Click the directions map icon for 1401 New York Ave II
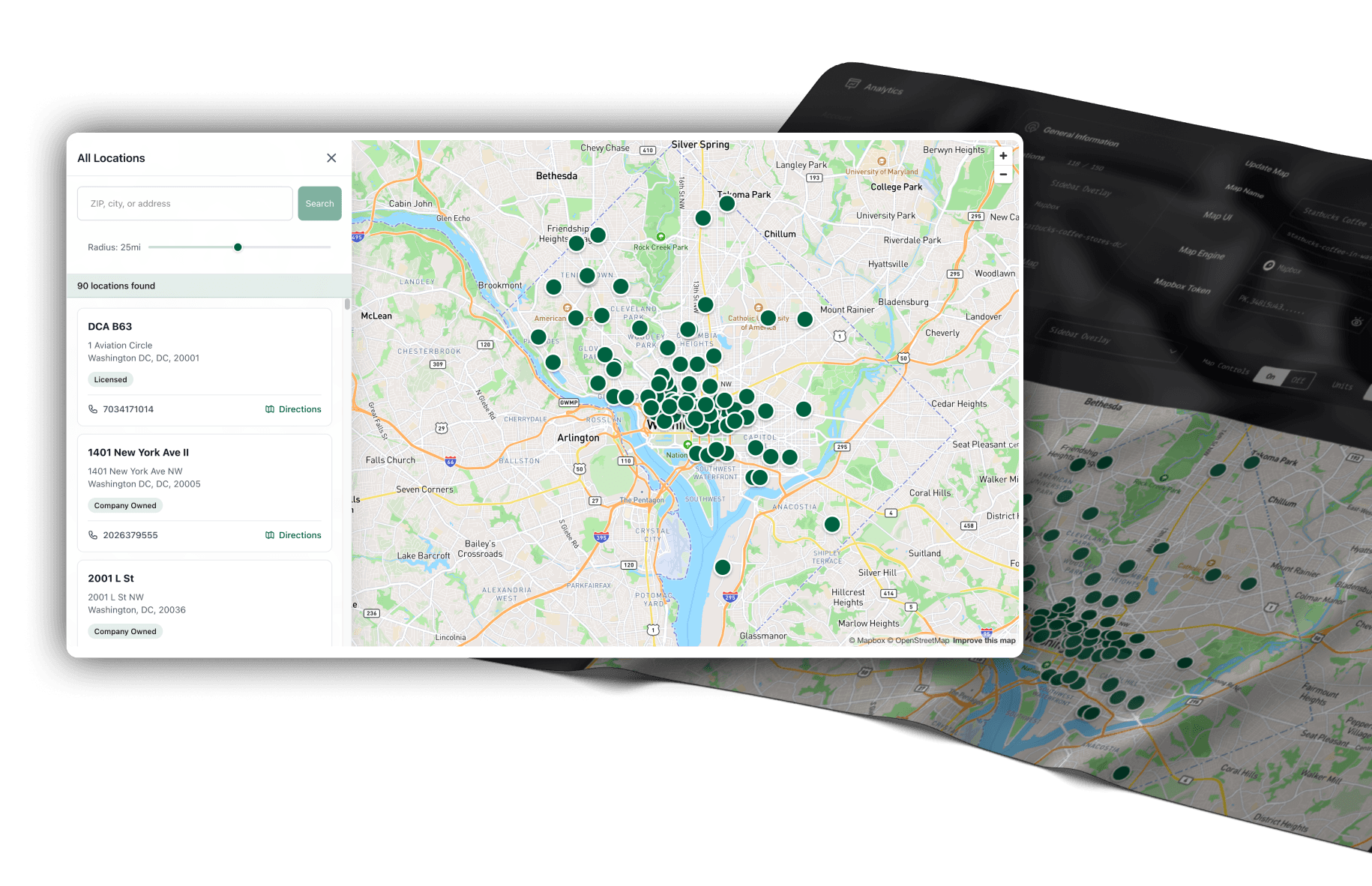 point(270,534)
